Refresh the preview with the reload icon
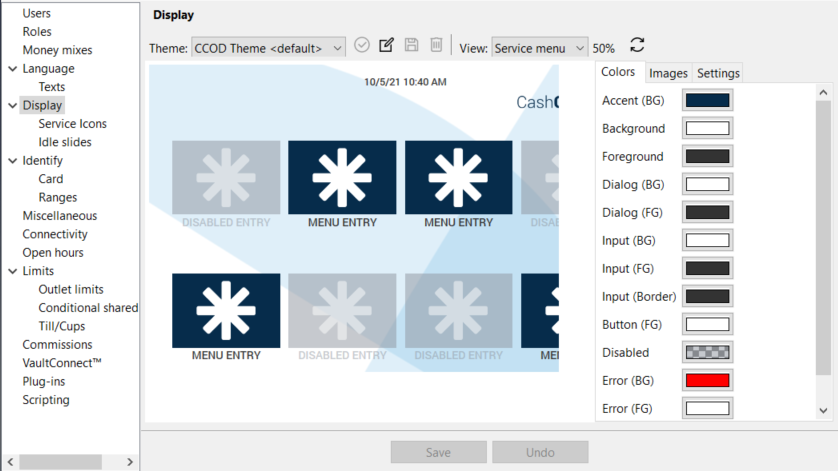The width and height of the screenshot is (838, 471). [637, 45]
